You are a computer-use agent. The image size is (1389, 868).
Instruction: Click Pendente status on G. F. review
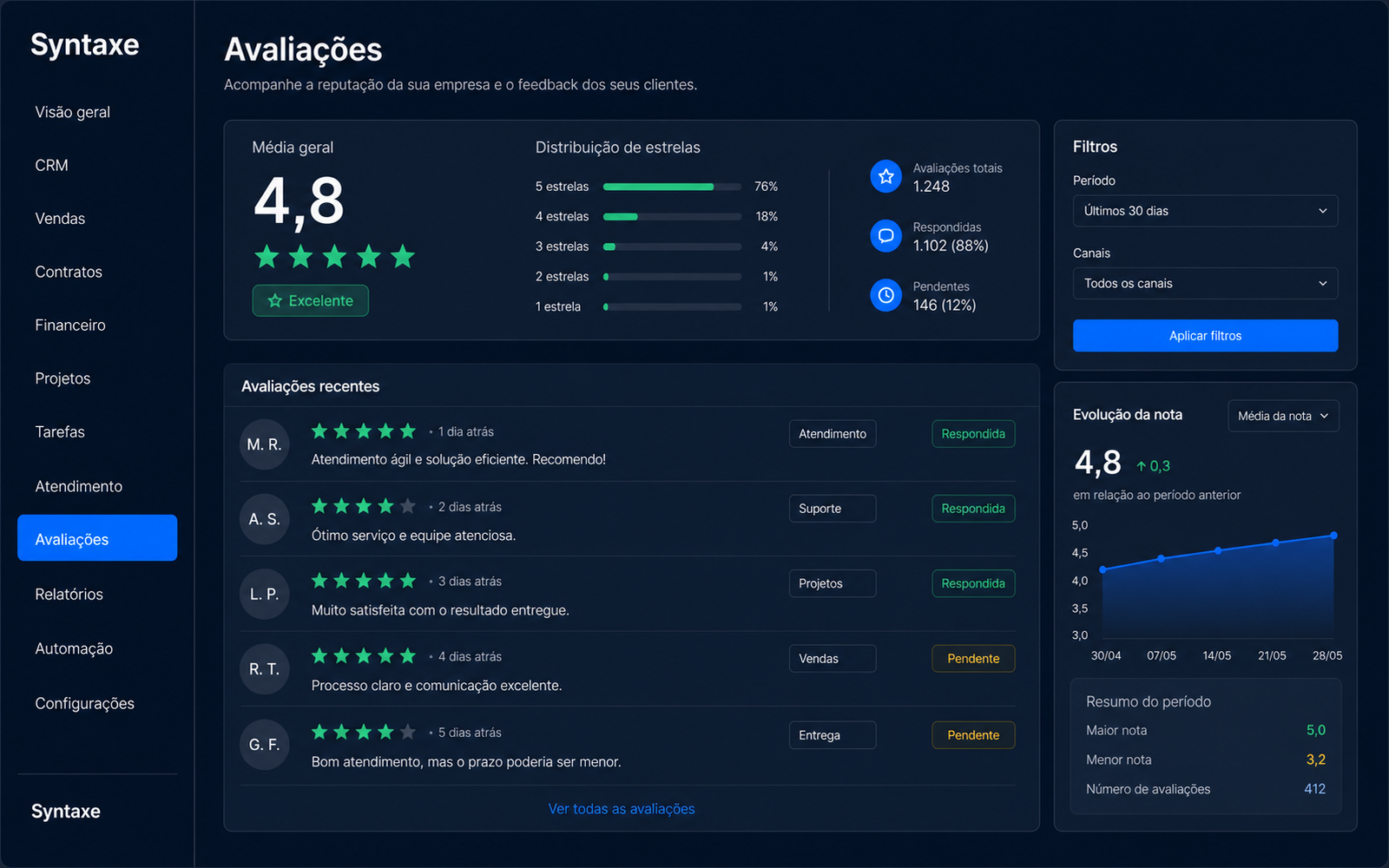pos(973,734)
